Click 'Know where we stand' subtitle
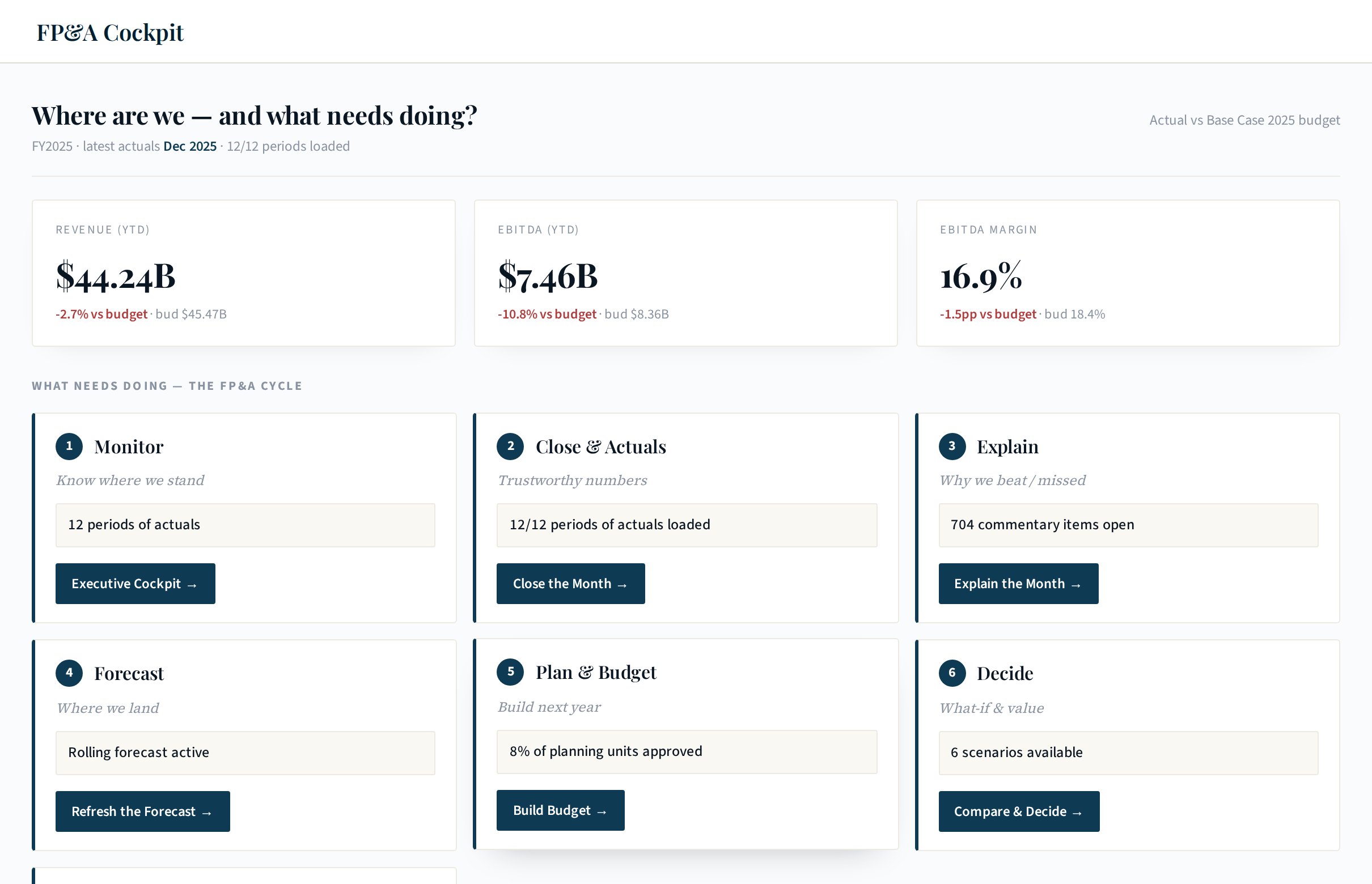This screenshot has height=884, width=1372. (x=130, y=481)
